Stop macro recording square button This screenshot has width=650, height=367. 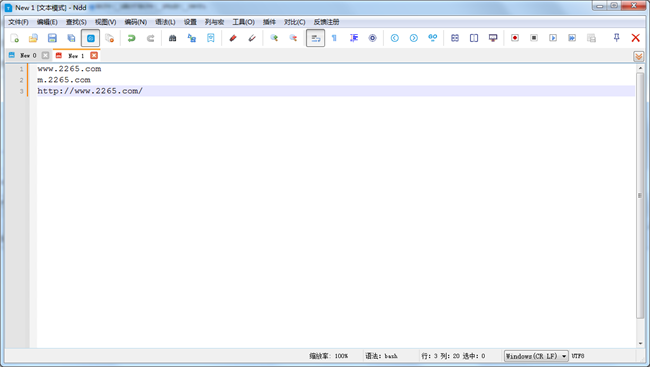(534, 38)
